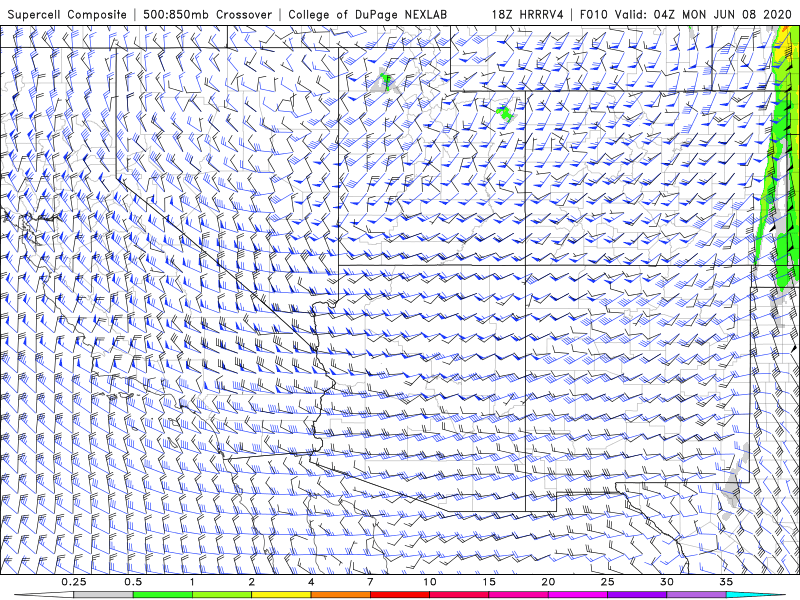Click the orange color bar segment
The height and width of the screenshot is (600, 800).
pos(340,595)
